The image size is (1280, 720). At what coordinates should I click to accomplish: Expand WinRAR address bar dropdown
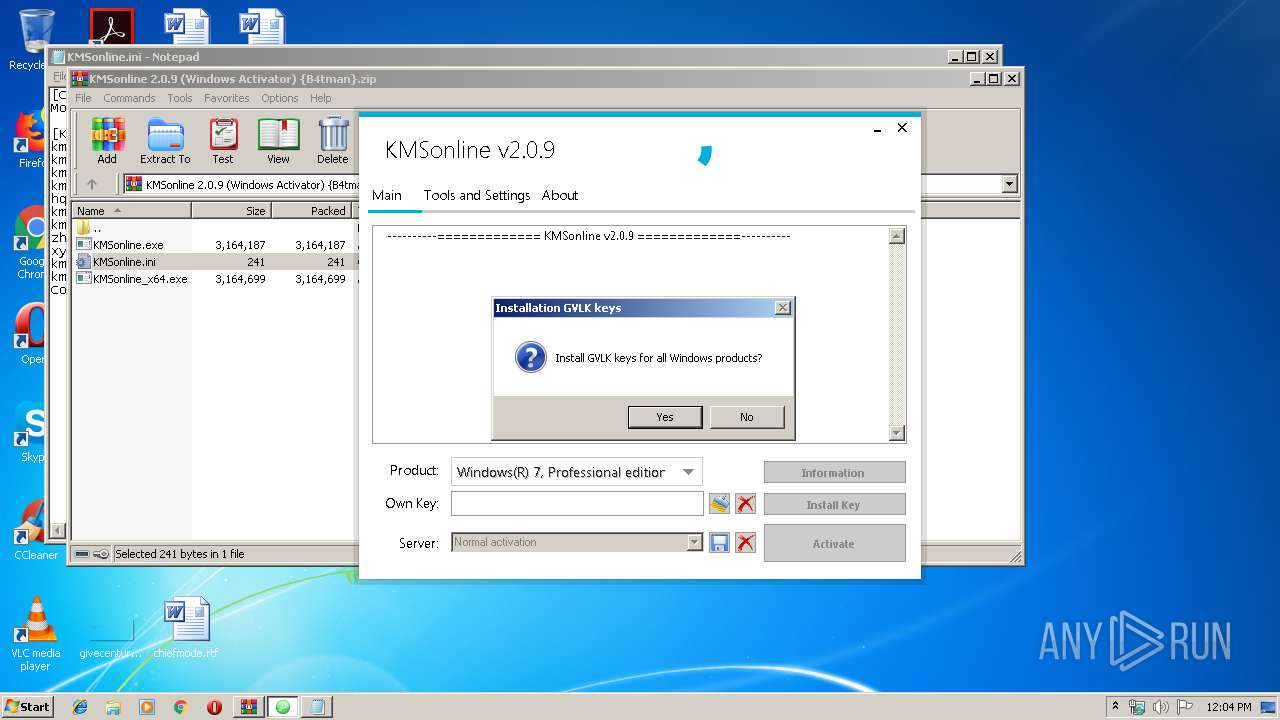coord(1009,184)
